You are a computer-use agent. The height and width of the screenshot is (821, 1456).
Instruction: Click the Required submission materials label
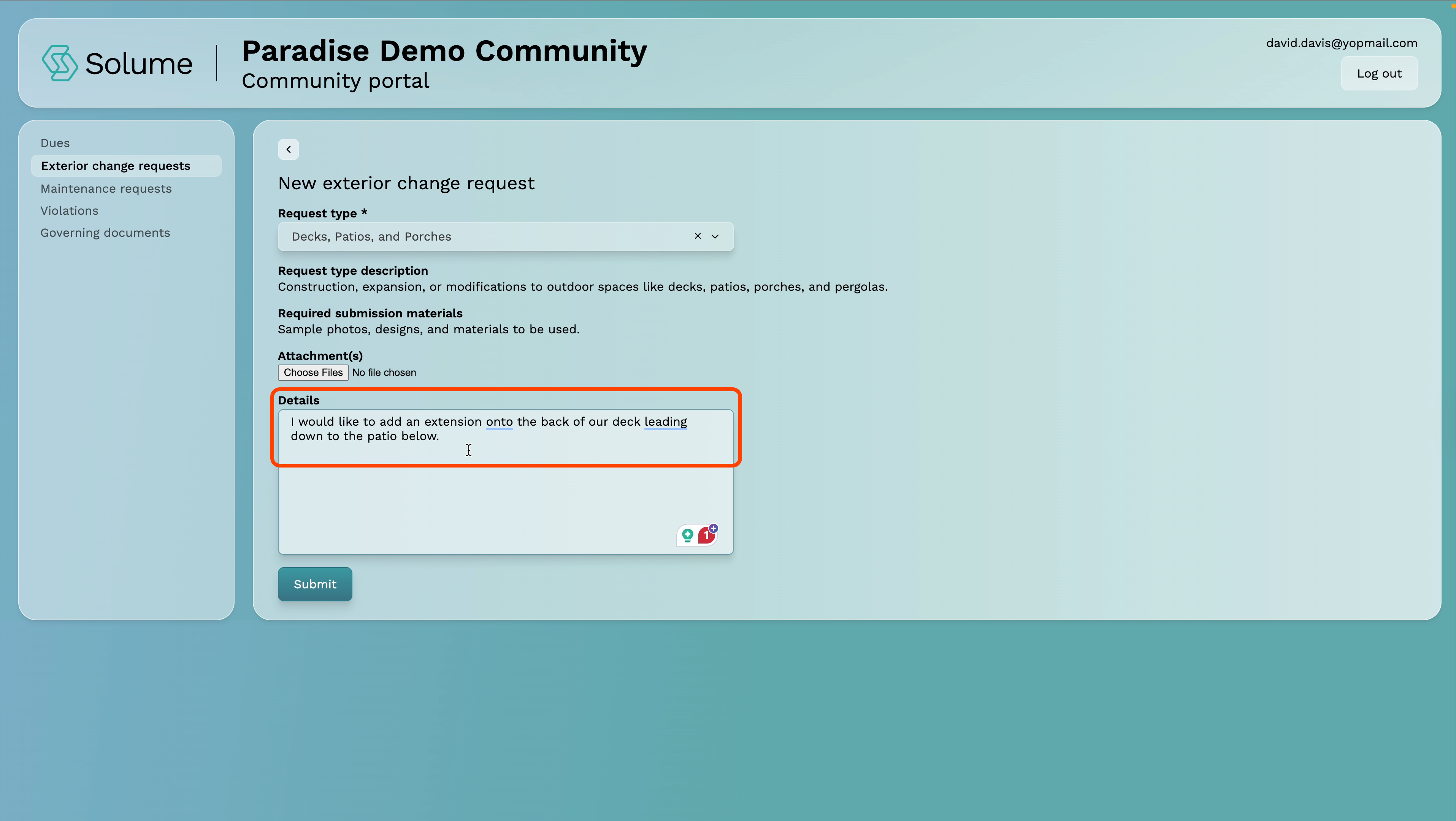pos(370,313)
